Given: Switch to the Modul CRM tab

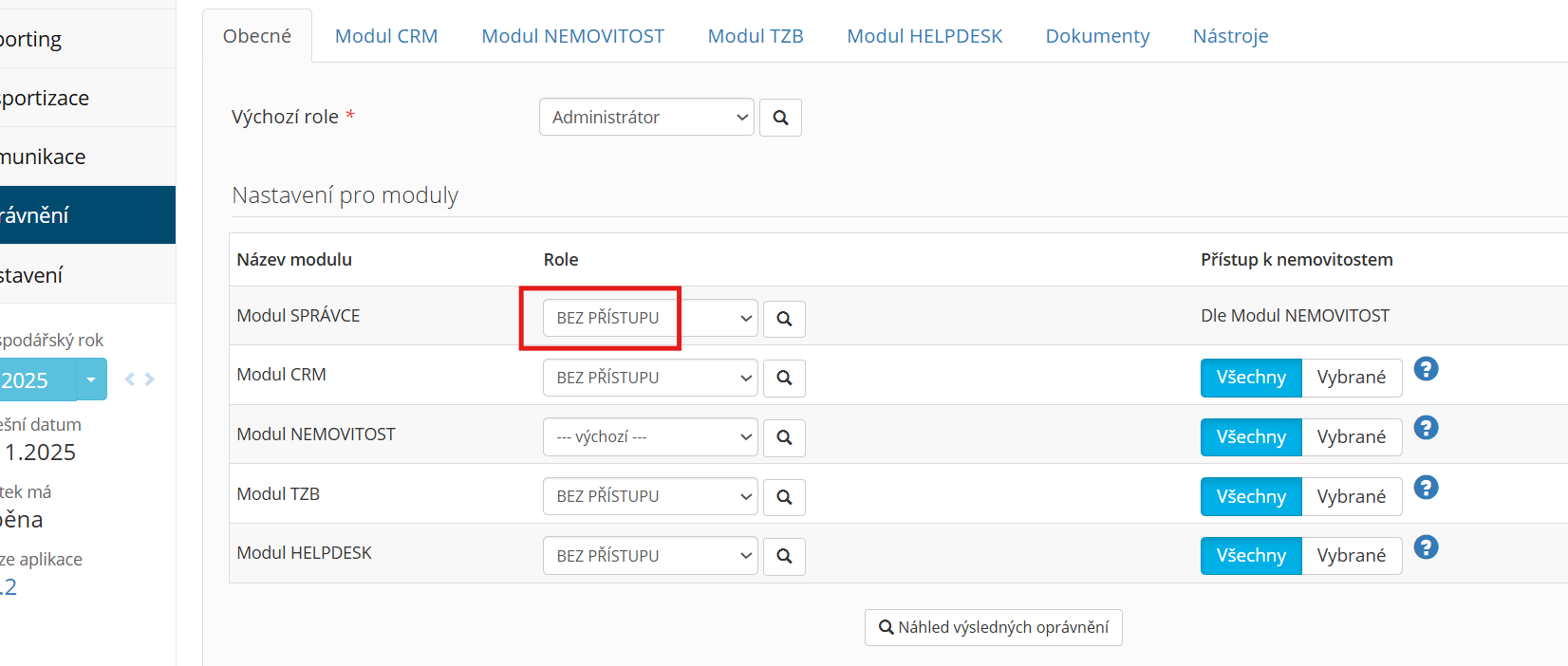Looking at the screenshot, I should (386, 36).
